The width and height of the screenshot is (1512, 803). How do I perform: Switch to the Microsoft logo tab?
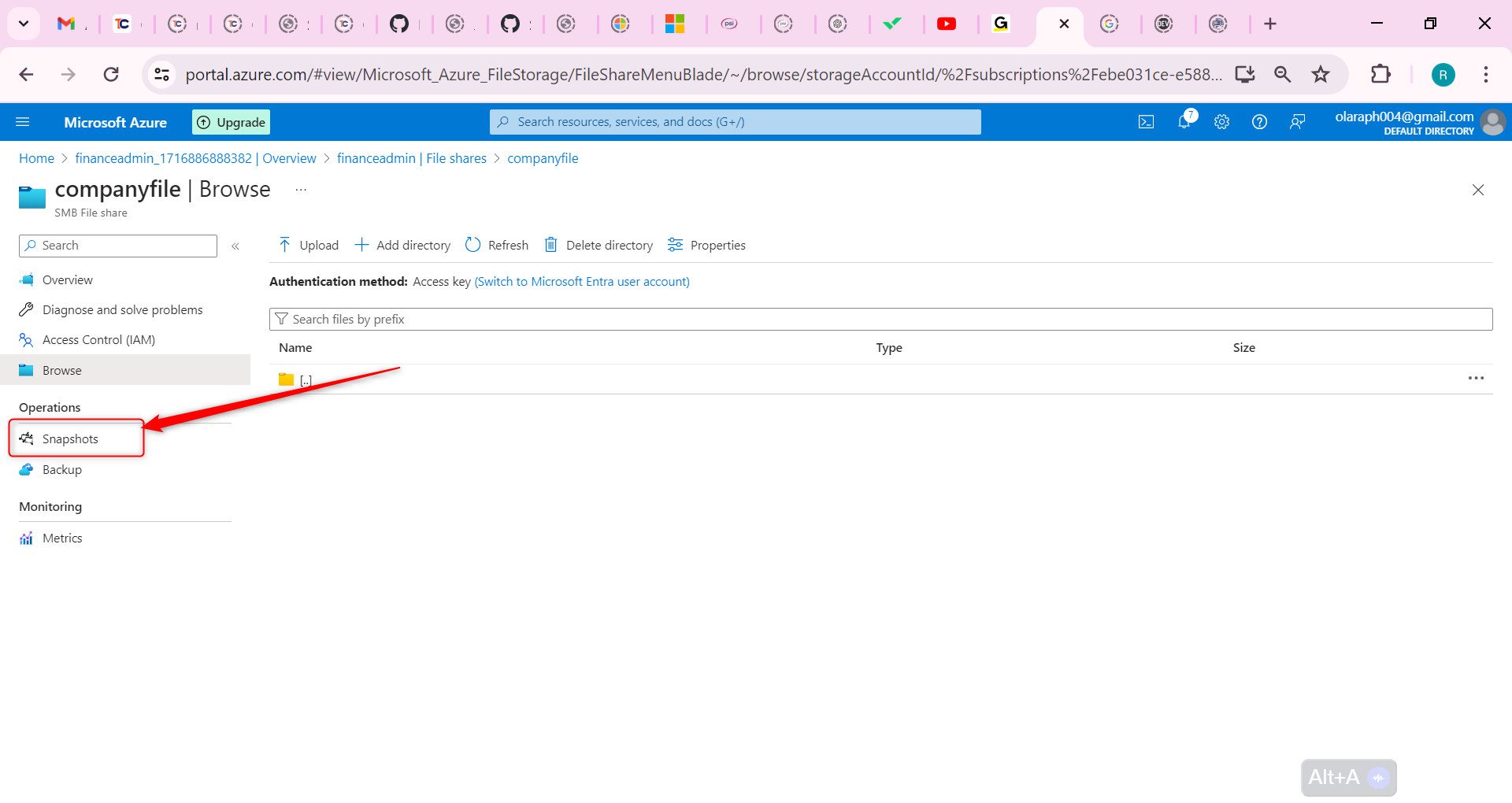point(675,24)
